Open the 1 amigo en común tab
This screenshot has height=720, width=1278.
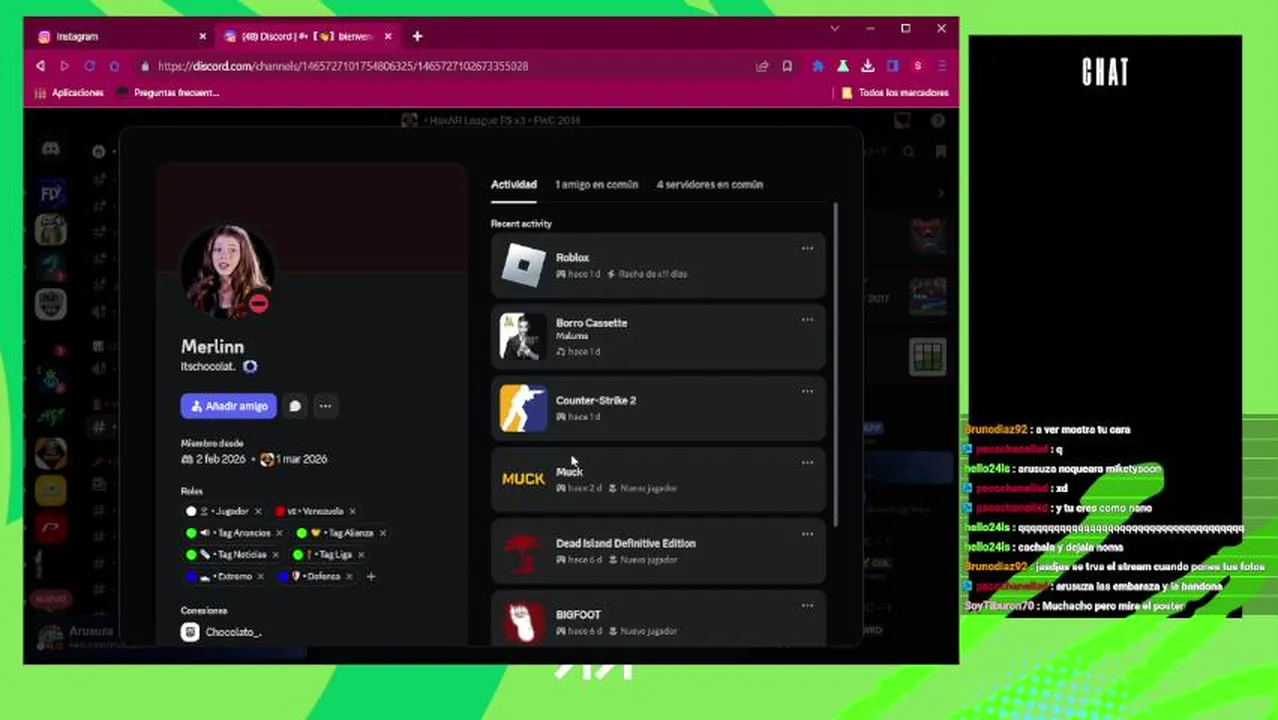tap(597, 184)
